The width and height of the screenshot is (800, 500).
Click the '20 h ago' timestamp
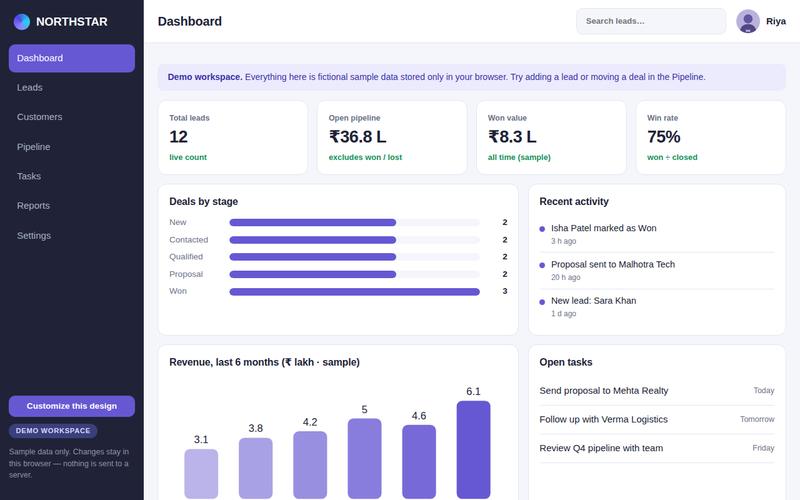point(565,277)
